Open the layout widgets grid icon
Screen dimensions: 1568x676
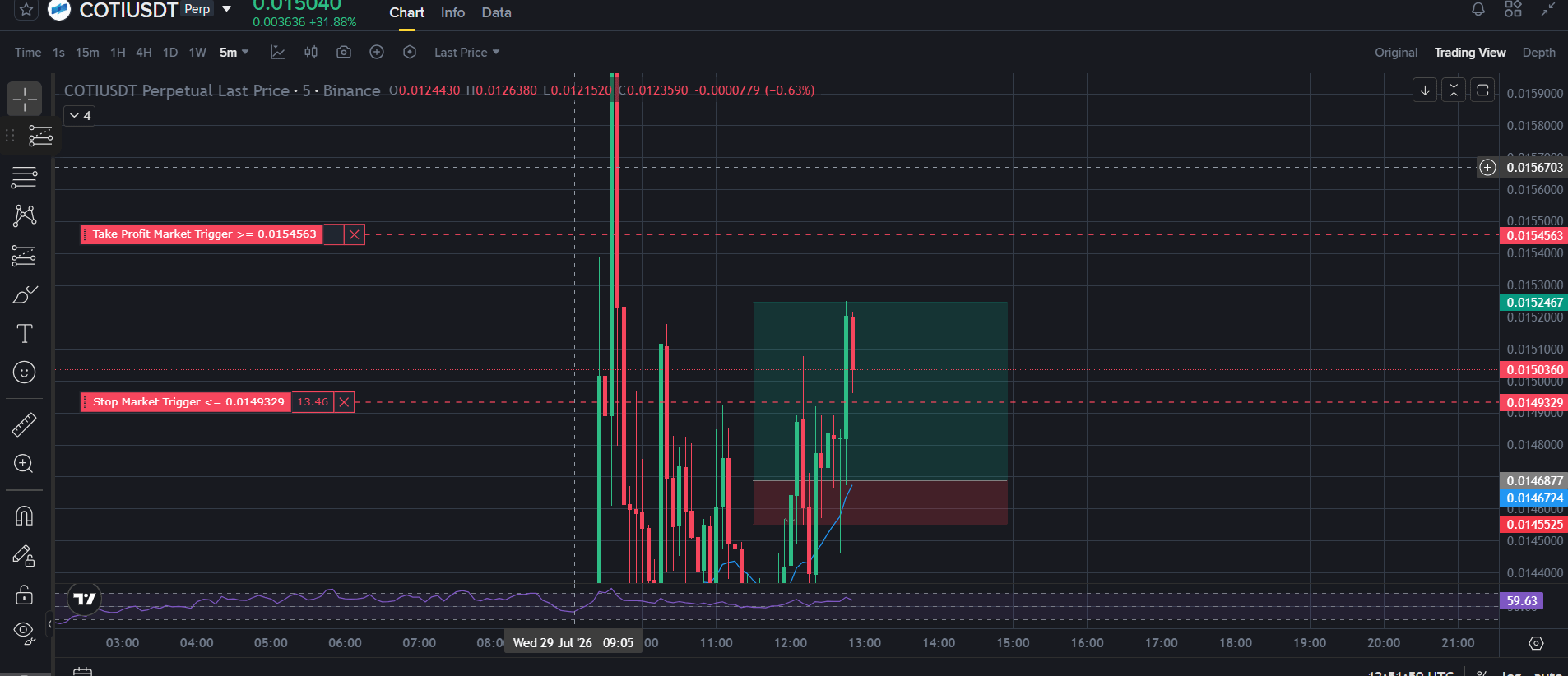[x=1513, y=9]
